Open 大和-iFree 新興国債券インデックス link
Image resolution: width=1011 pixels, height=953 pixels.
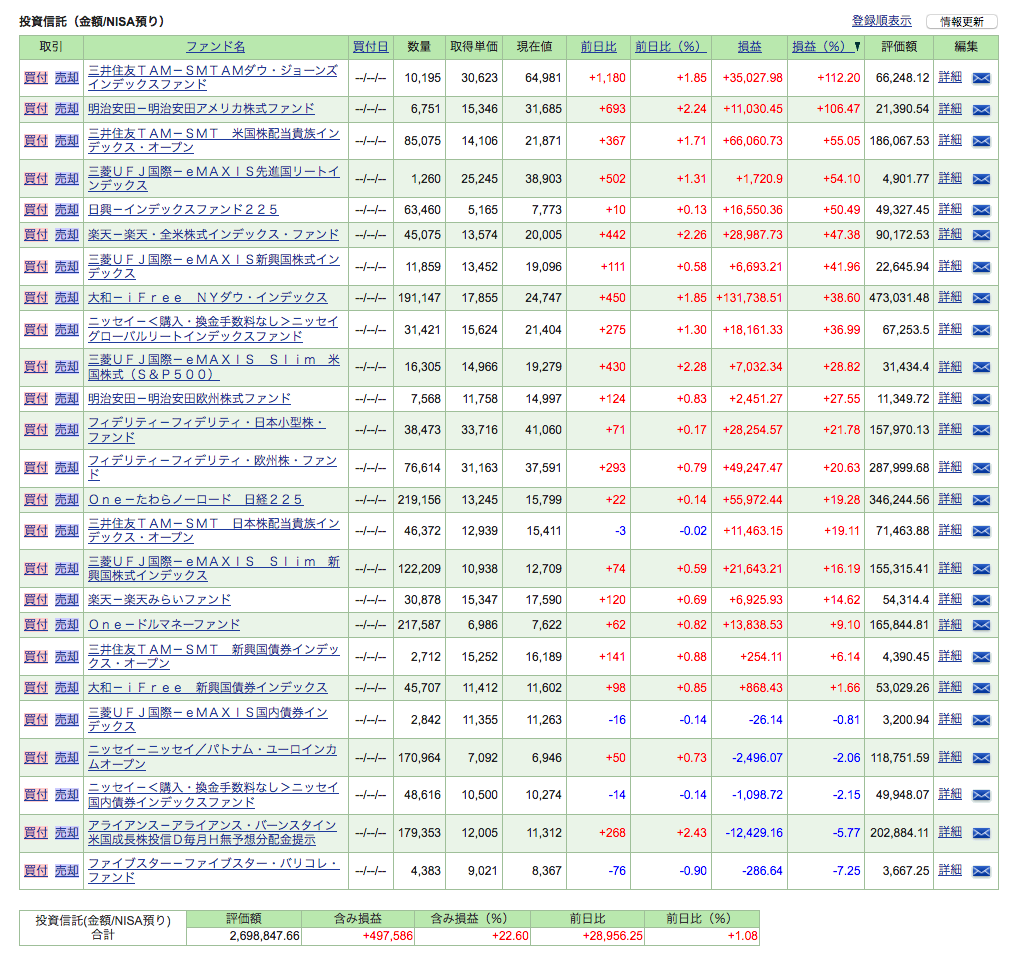(208, 687)
